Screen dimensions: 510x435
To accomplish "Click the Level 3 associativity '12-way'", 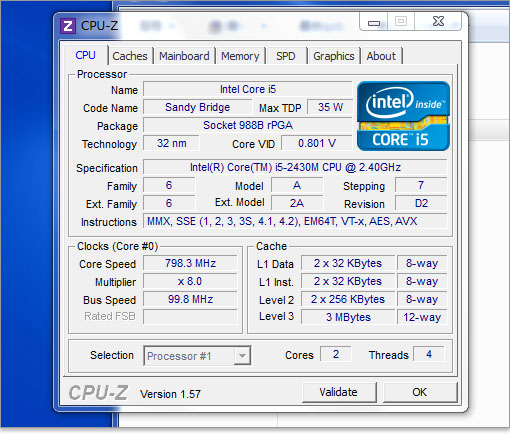I will click(x=422, y=317).
